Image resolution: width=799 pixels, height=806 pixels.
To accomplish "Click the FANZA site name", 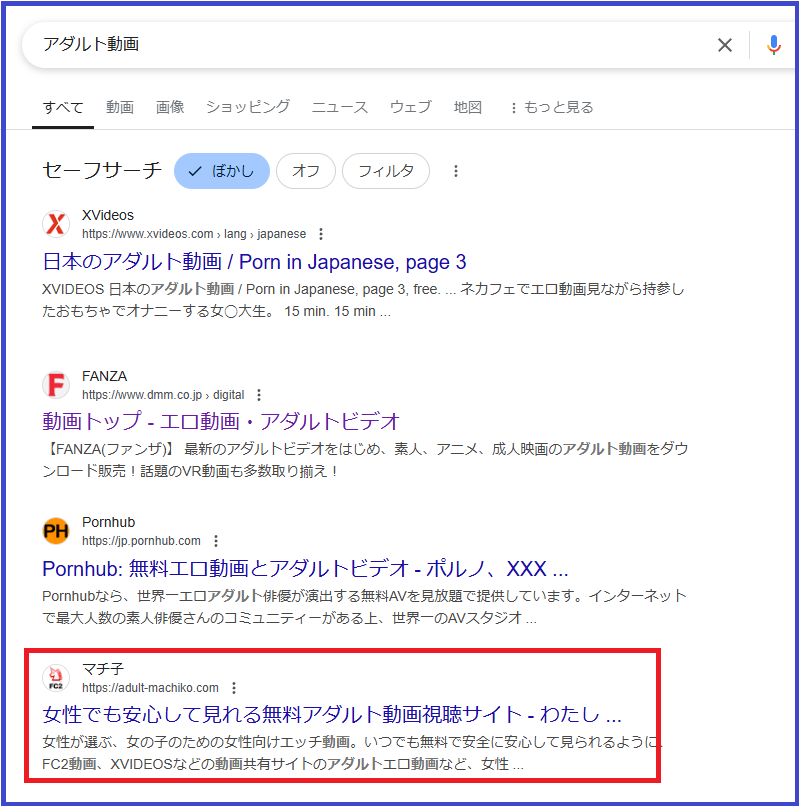I will 104,376.
